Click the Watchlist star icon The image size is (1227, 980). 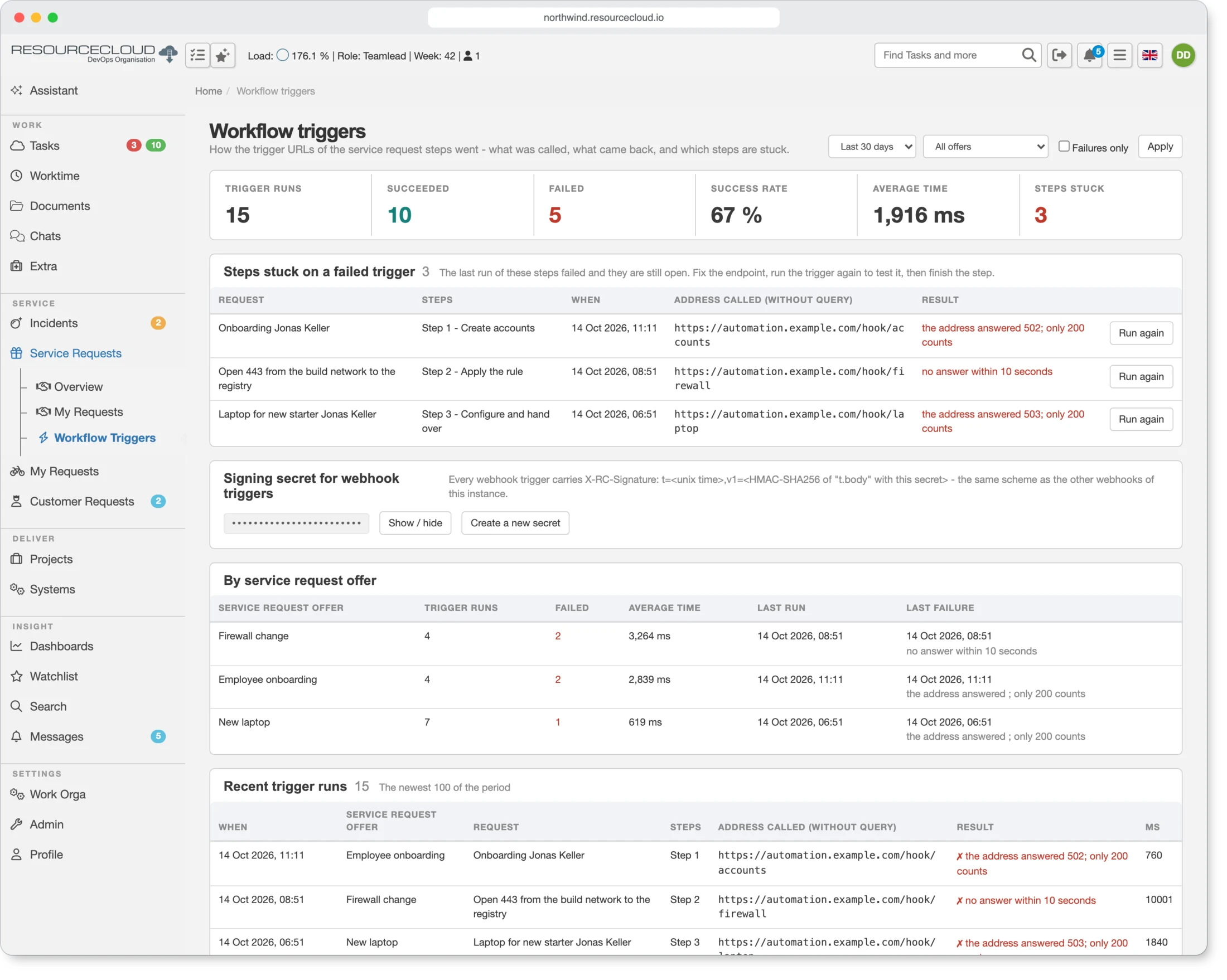point(17,676)
